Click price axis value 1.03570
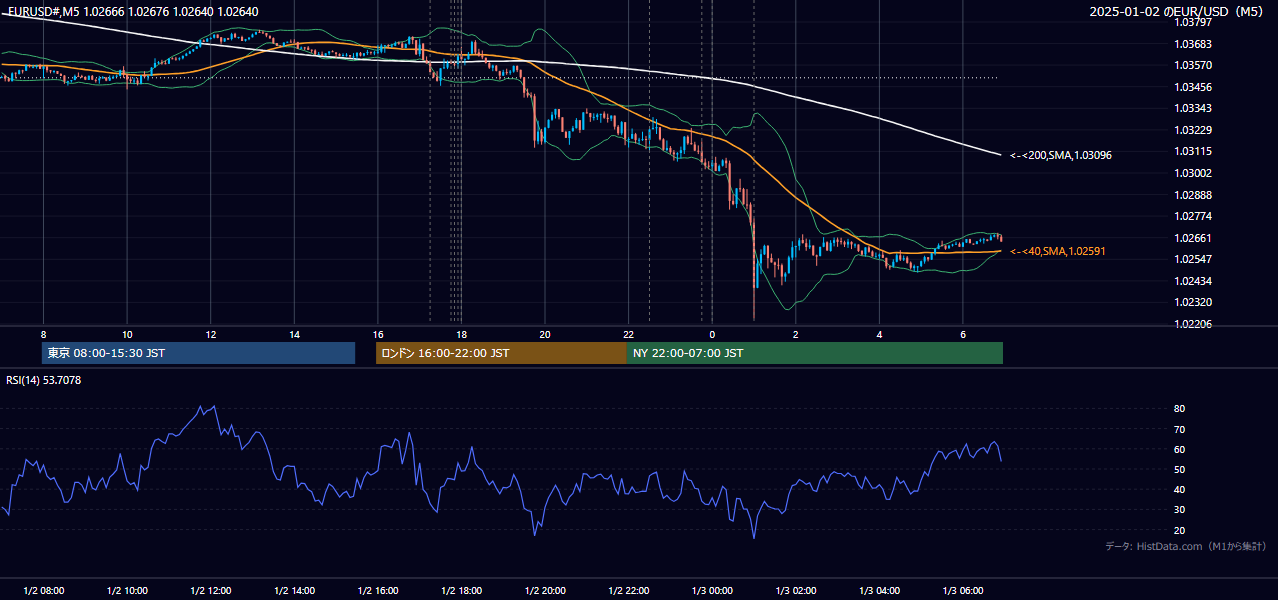 [x=1193, y=65]
